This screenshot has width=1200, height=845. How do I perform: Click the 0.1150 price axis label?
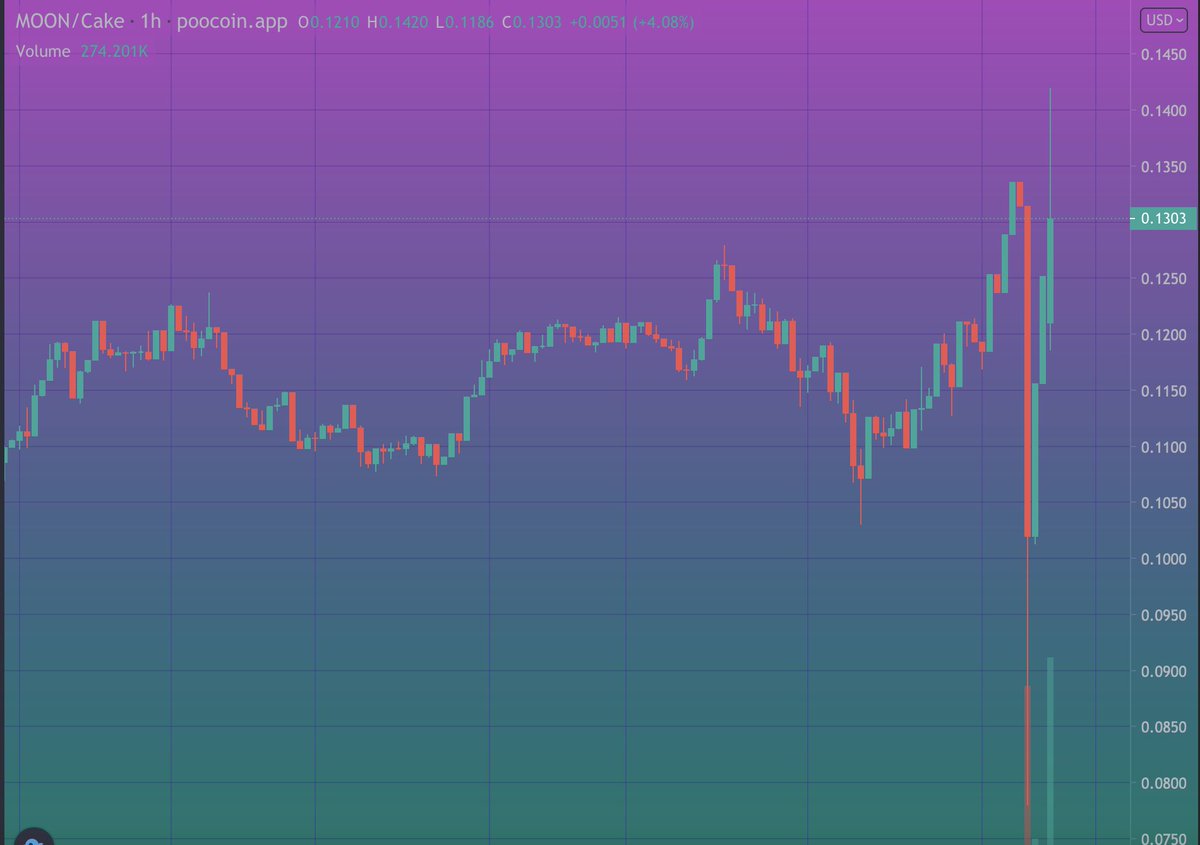(1163, 391)
